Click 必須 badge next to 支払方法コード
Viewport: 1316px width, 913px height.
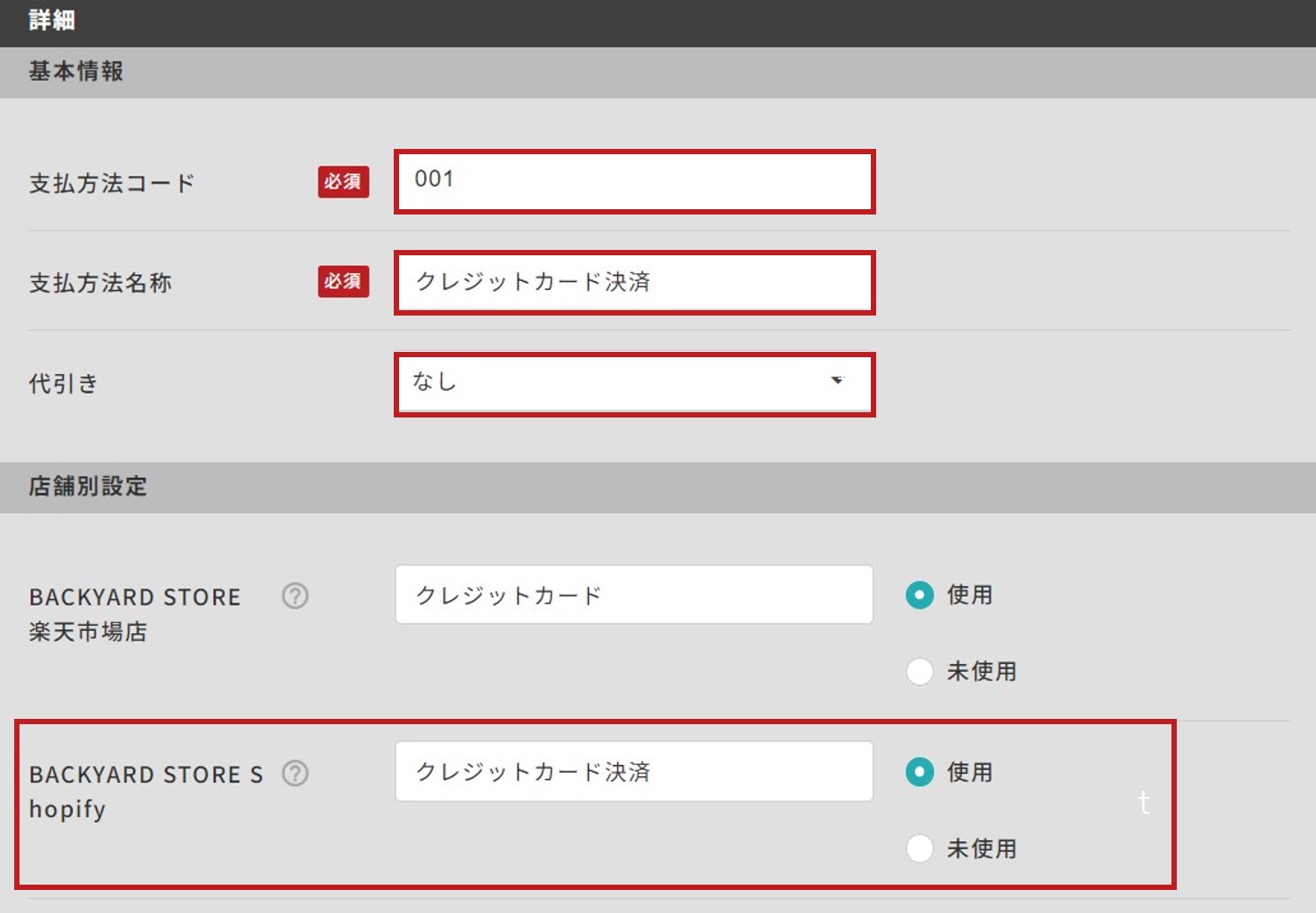344,182
